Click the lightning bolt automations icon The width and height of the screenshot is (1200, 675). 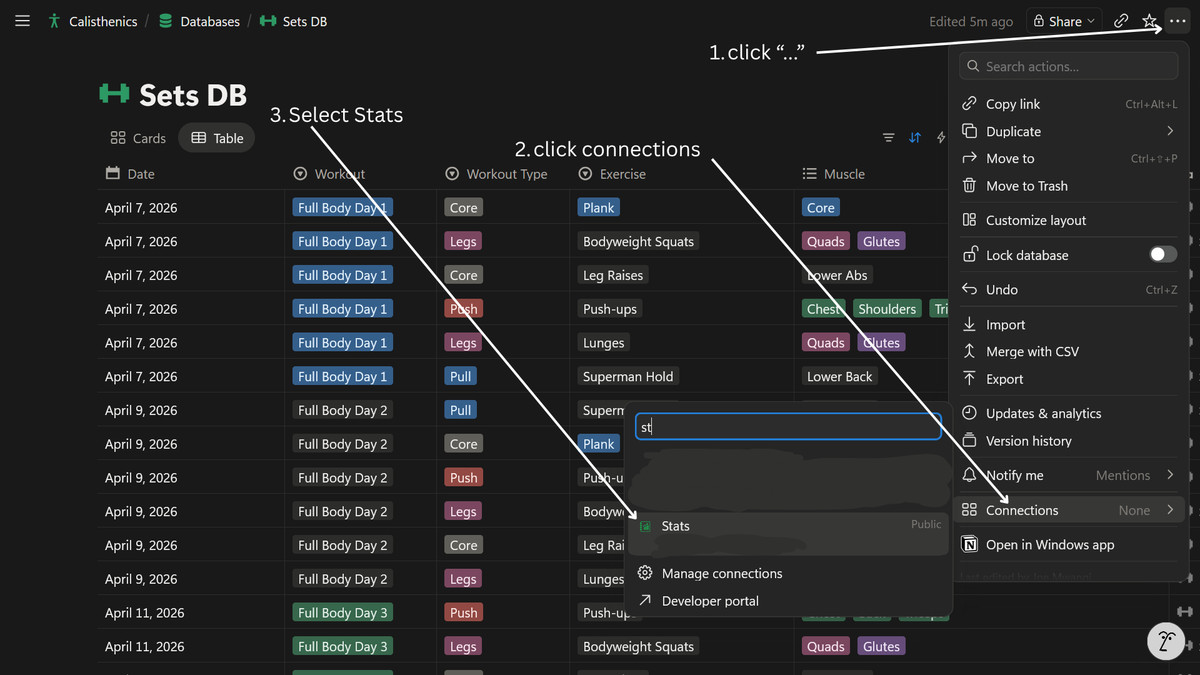click(941, 138)
